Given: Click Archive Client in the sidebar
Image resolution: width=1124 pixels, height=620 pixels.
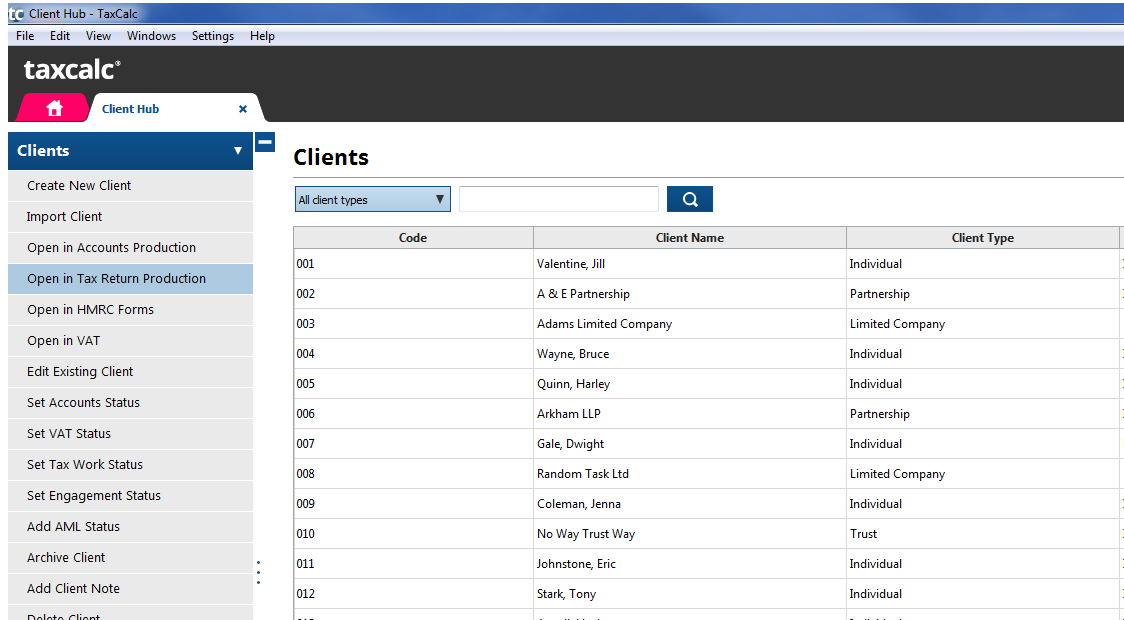Looking at the screenshot, I should click(x=130, y=558).
